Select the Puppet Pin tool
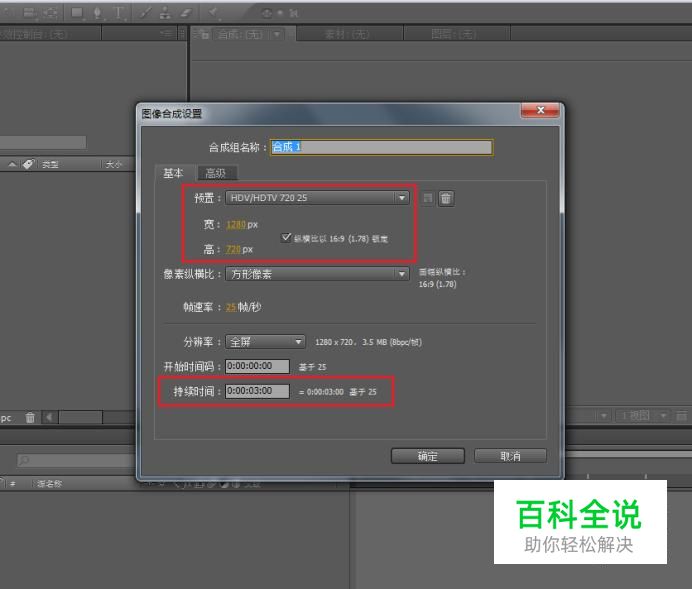This screenshot has width=692, height=589. click(214, 13)
